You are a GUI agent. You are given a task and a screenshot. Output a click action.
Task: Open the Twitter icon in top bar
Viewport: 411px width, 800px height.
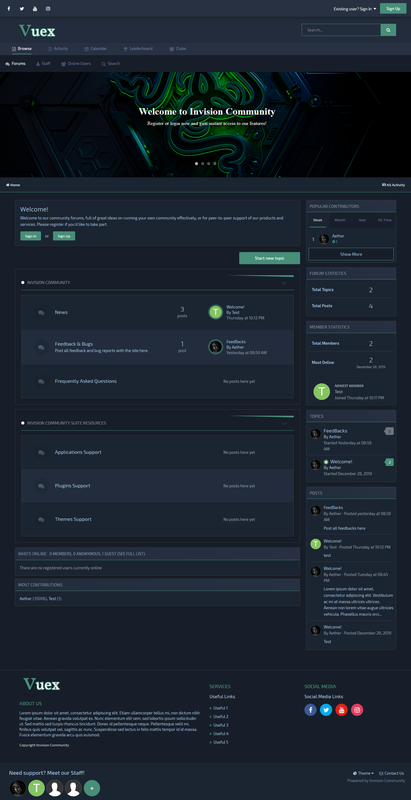[x=21, y=9]
